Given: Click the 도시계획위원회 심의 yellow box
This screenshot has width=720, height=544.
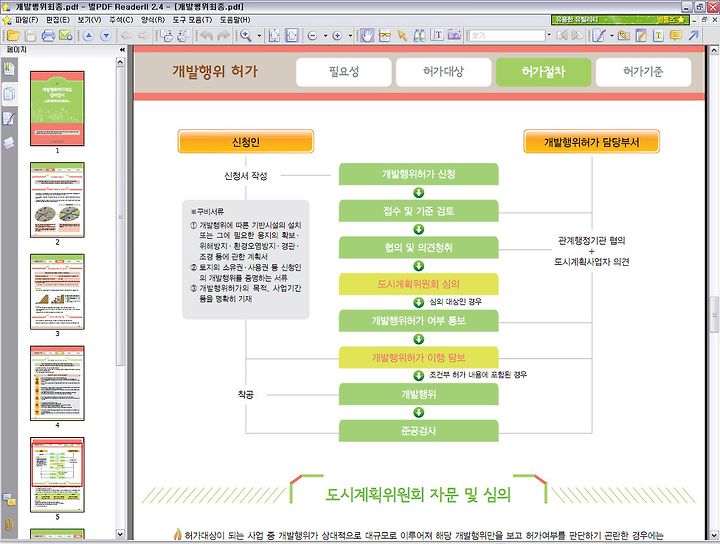Looking at the screenshot, I should coord(419,284).
